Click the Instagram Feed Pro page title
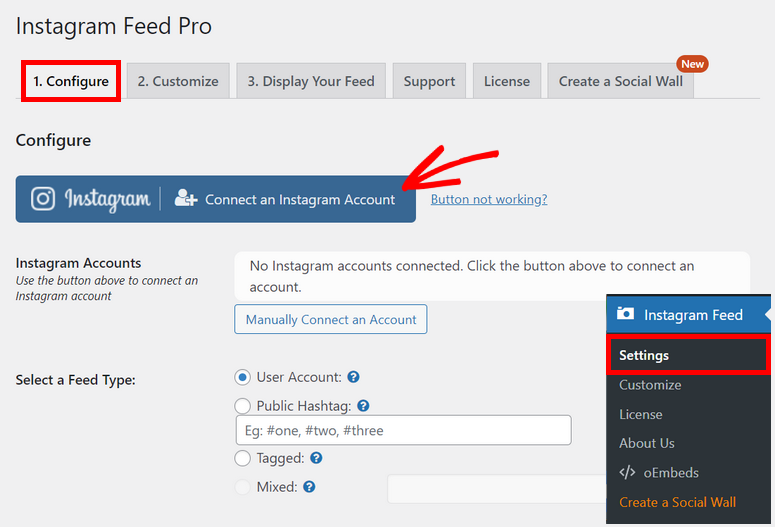 click(114, 26)
